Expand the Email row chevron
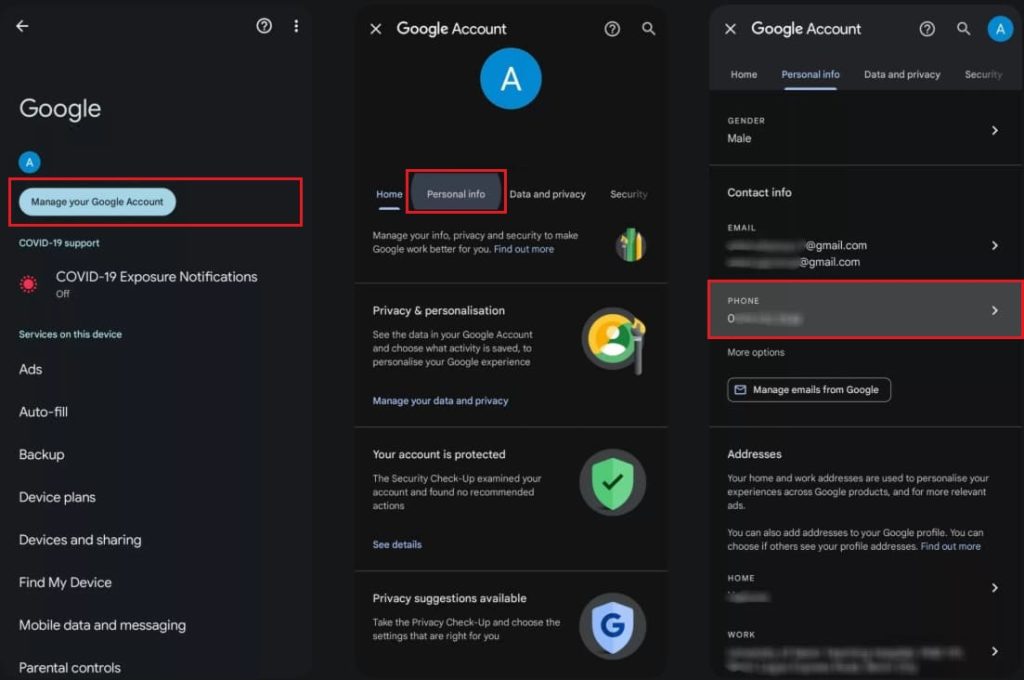The height and width of the screenshot is (680, 1024). coord(995,246)
